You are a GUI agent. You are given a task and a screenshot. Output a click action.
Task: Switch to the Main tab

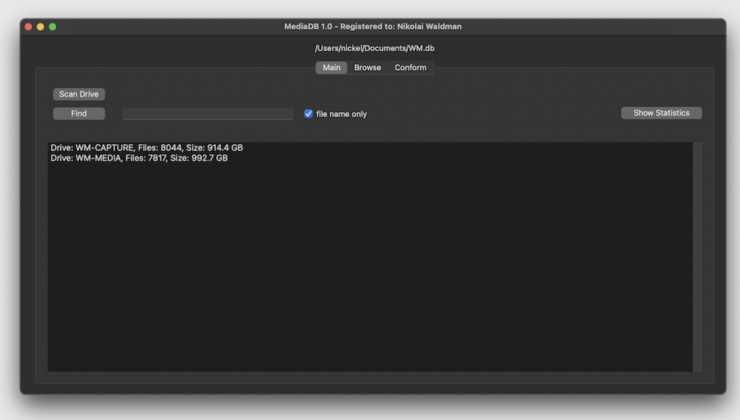click(x=331, y=68)
